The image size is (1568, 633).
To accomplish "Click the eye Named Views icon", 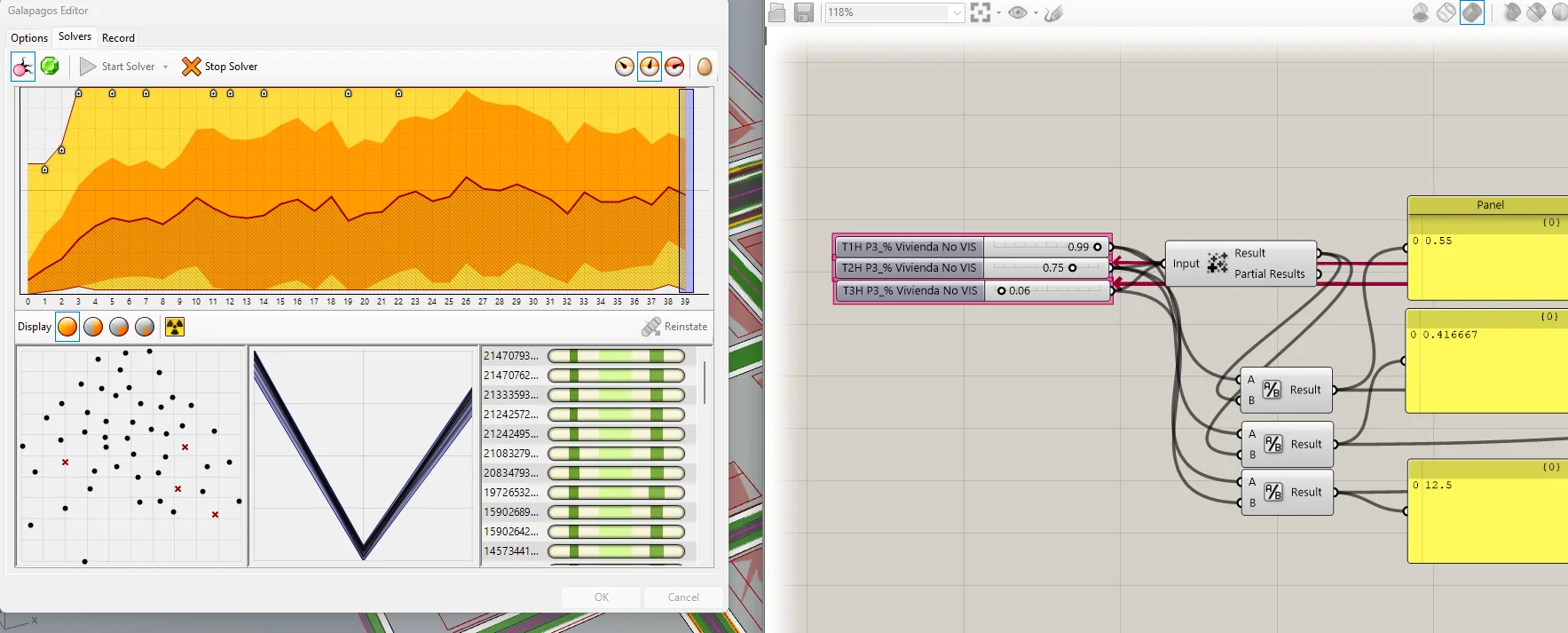I will click(1018, 12).
